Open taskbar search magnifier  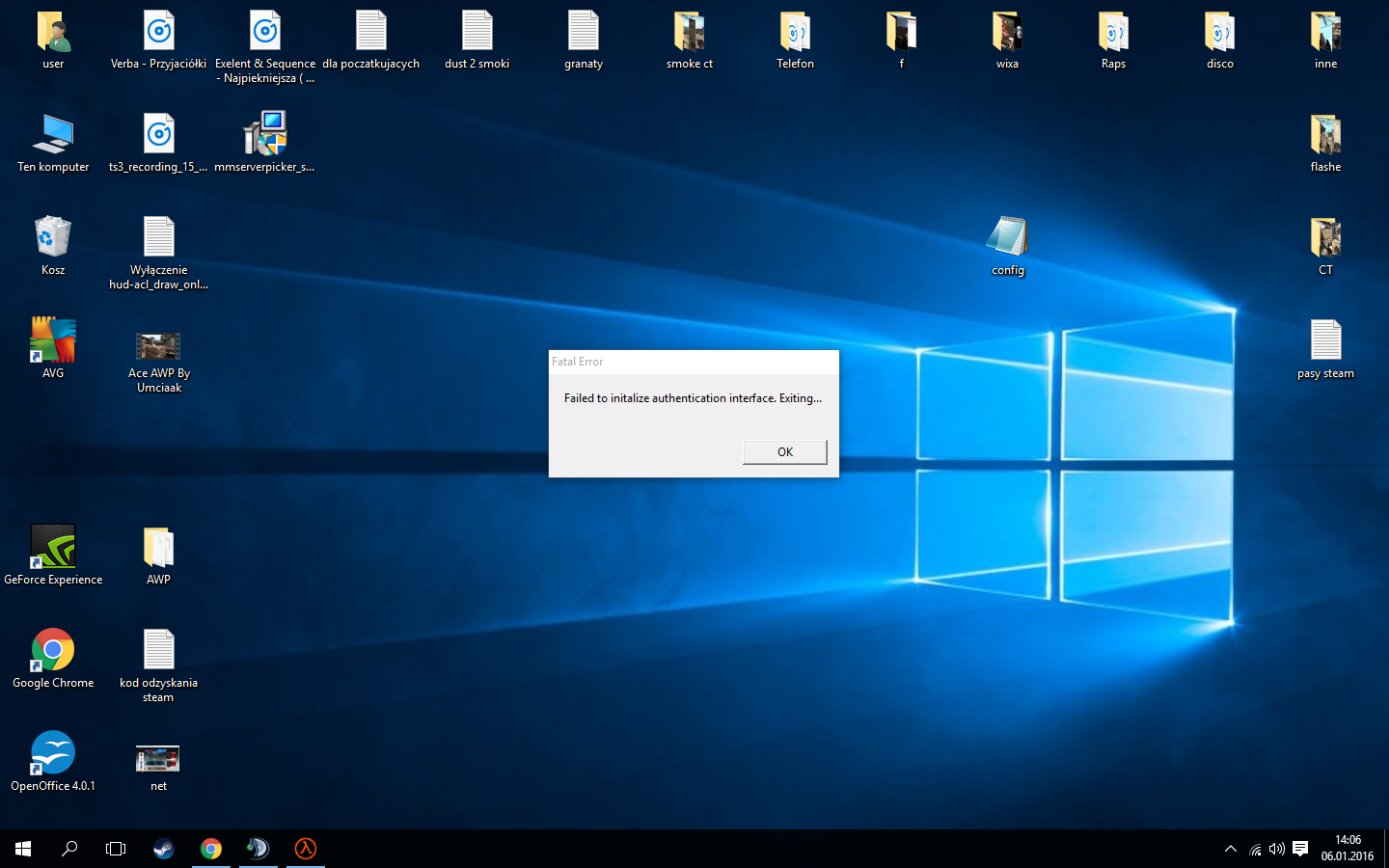tap(69, 849)
